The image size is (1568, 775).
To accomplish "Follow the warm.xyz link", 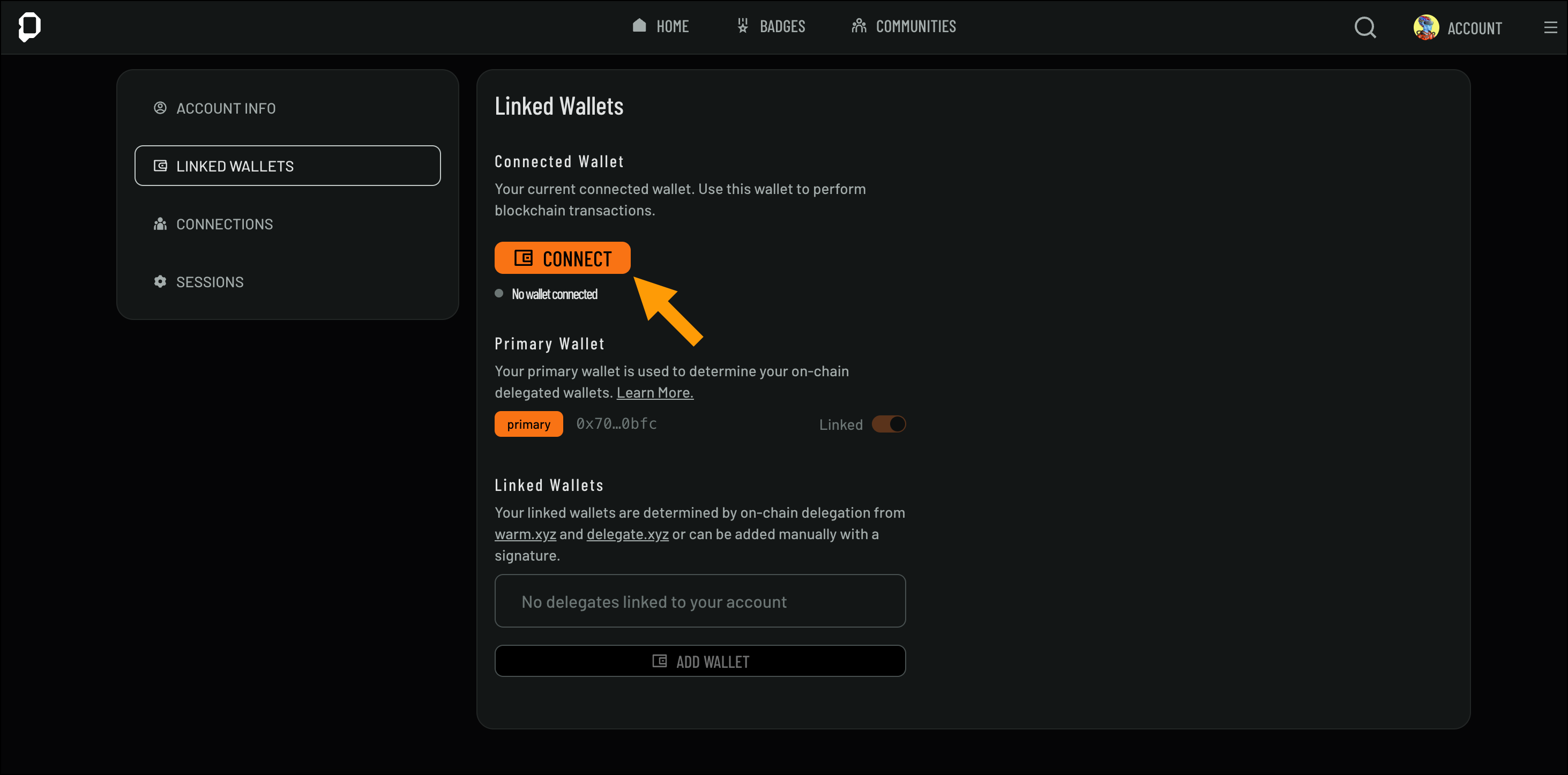I will pos(525,534).
